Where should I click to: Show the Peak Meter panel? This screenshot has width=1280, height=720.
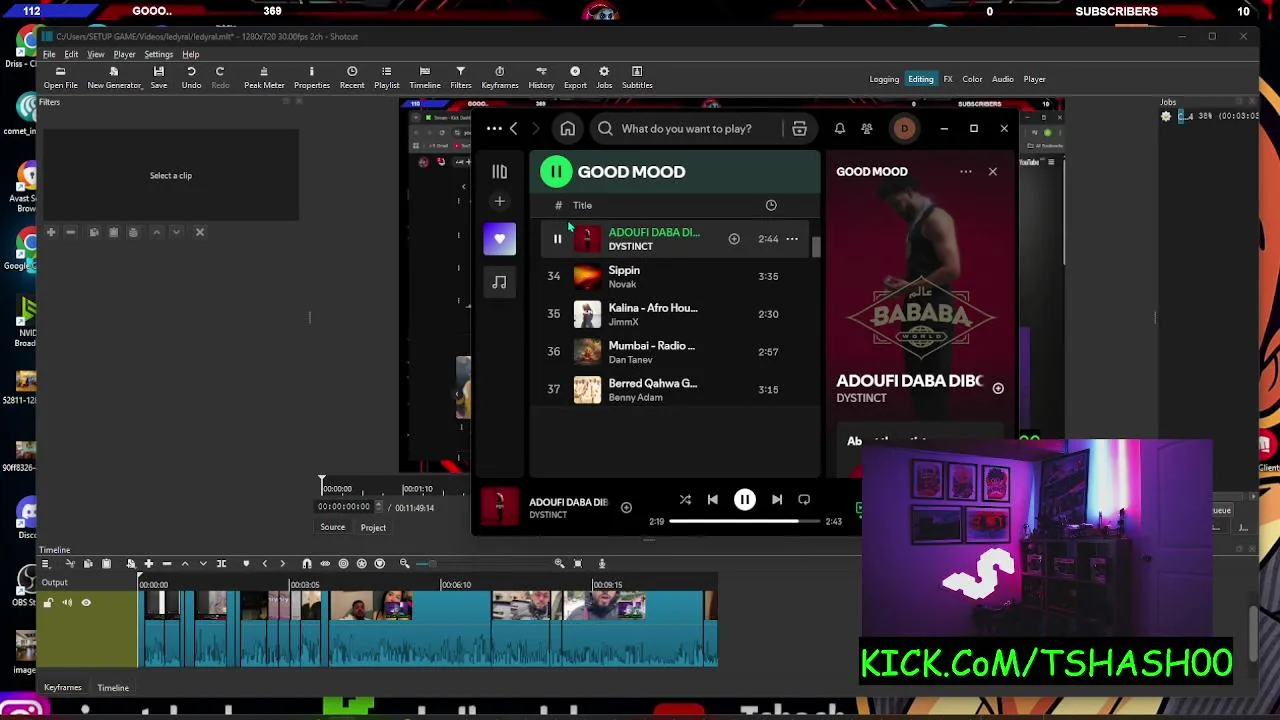click(x=264, y=77)
